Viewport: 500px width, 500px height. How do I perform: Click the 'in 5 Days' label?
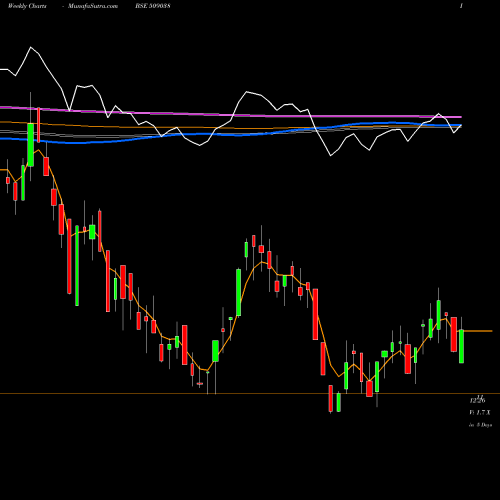(480, 425)
